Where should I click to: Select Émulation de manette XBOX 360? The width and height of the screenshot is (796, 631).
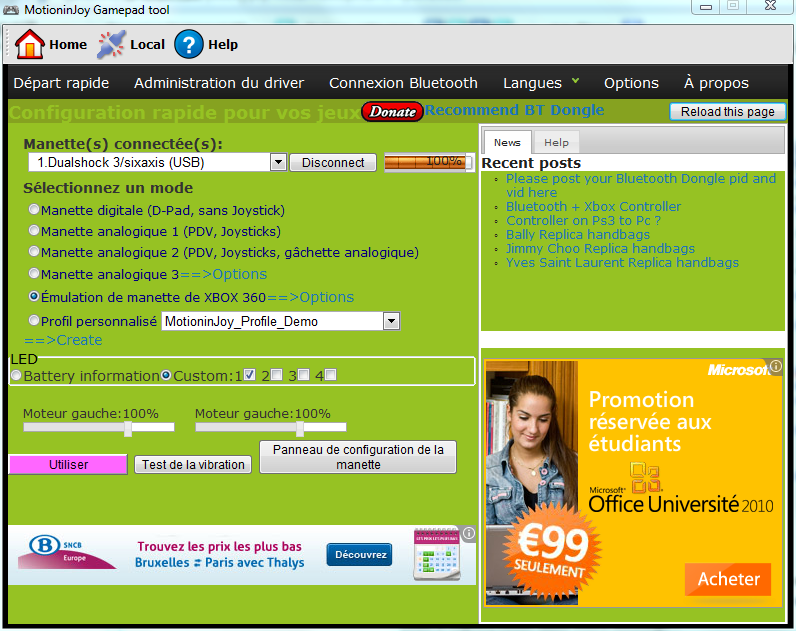pyautogui.click(x=34, y=296)
